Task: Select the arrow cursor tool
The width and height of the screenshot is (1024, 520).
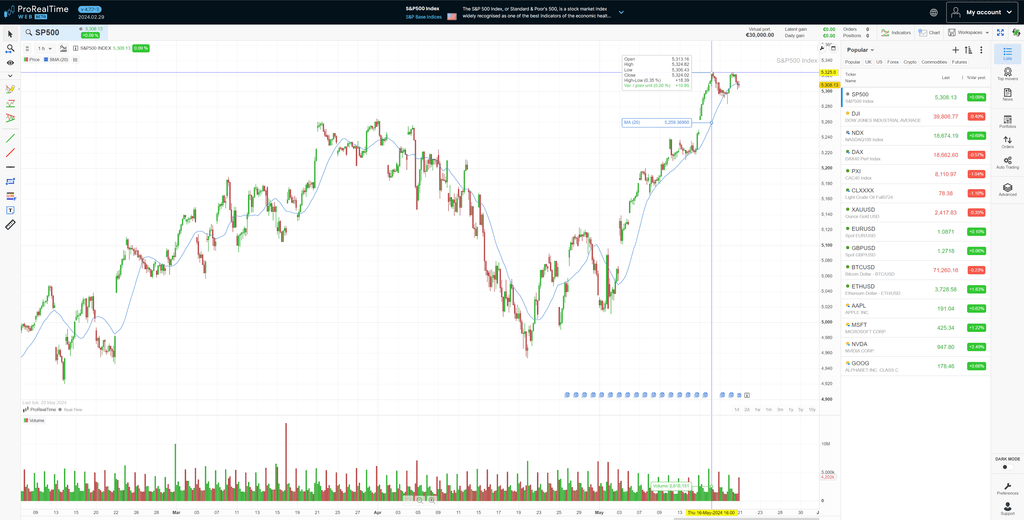Action: pos(10,33)
